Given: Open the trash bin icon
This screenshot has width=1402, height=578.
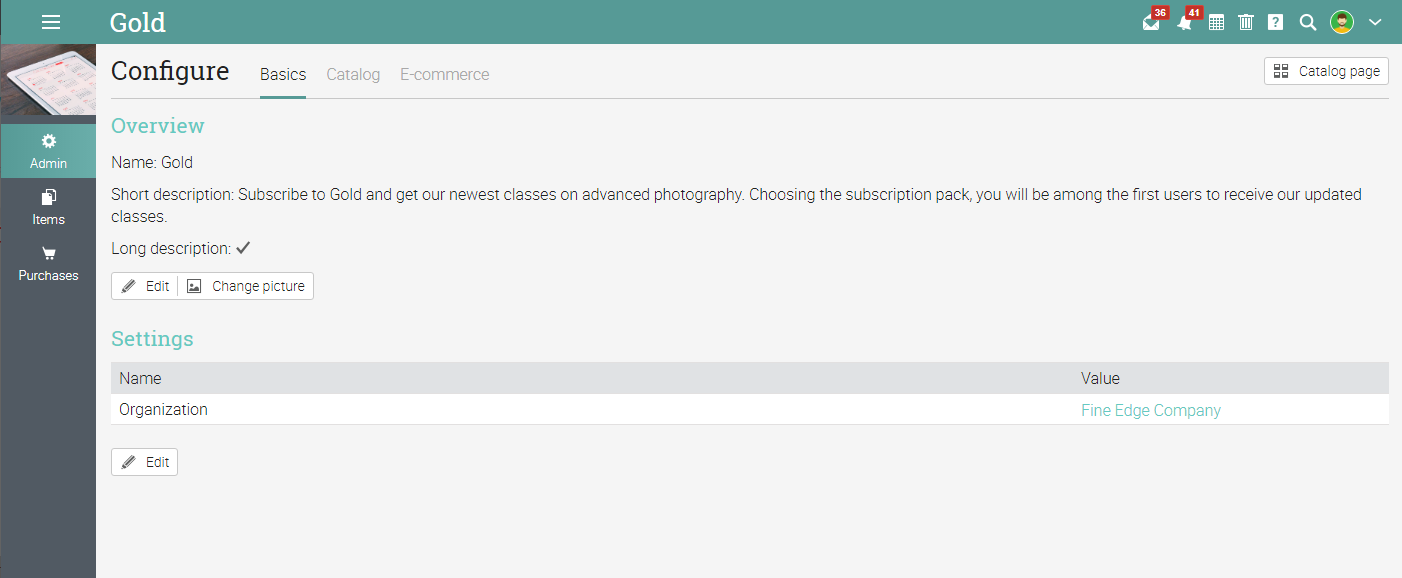Looking at the screenshot, I should pos(1246,22).
